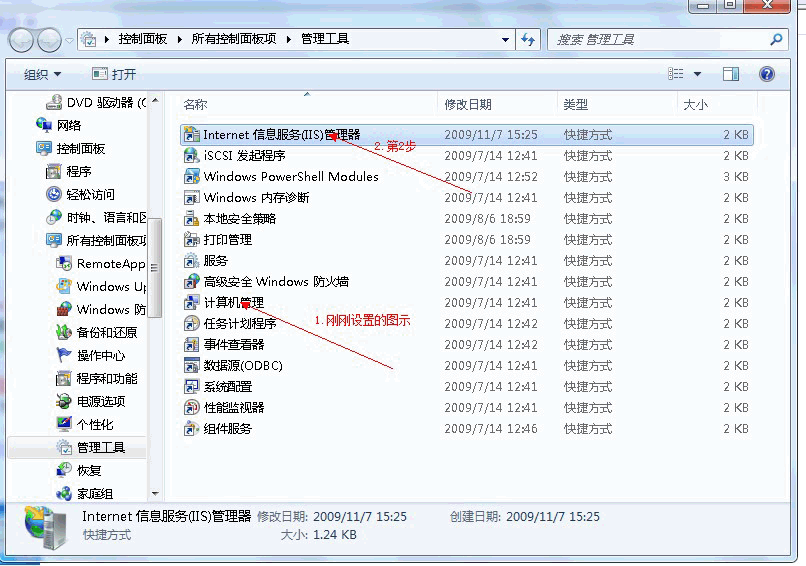Select 家庭组 tree item

pyautogui.click(x=85, y=494)
